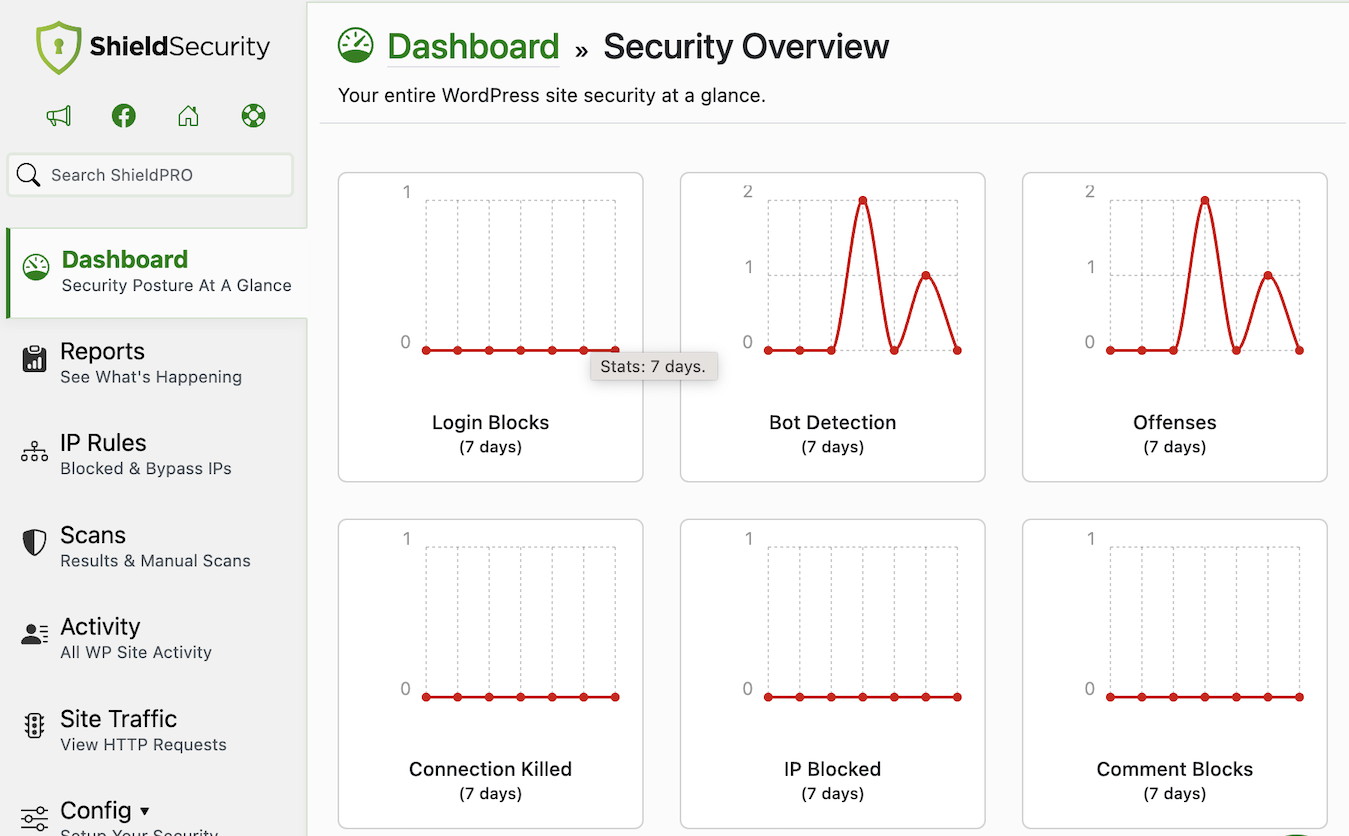Screen dimensions: 1349x836
Task: Select the Offenses chart card
Action: pos(1174,327)
